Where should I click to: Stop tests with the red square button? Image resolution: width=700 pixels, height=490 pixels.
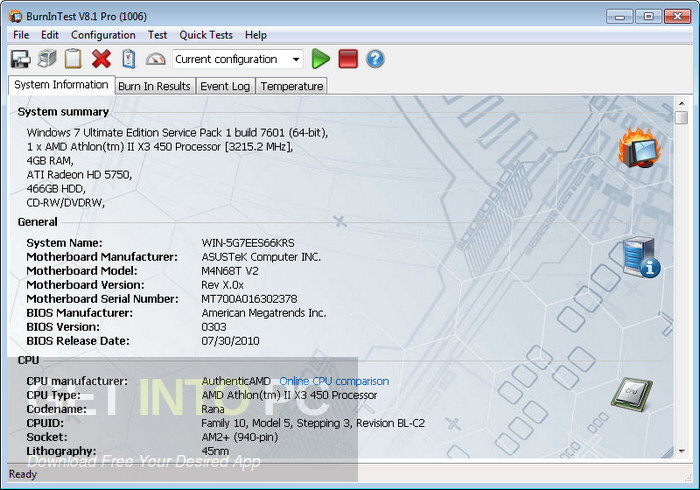pos(348,59)
